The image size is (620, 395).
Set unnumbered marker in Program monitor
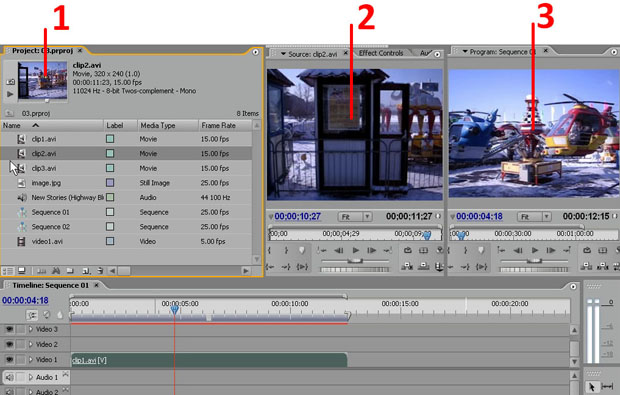(481, 250)
